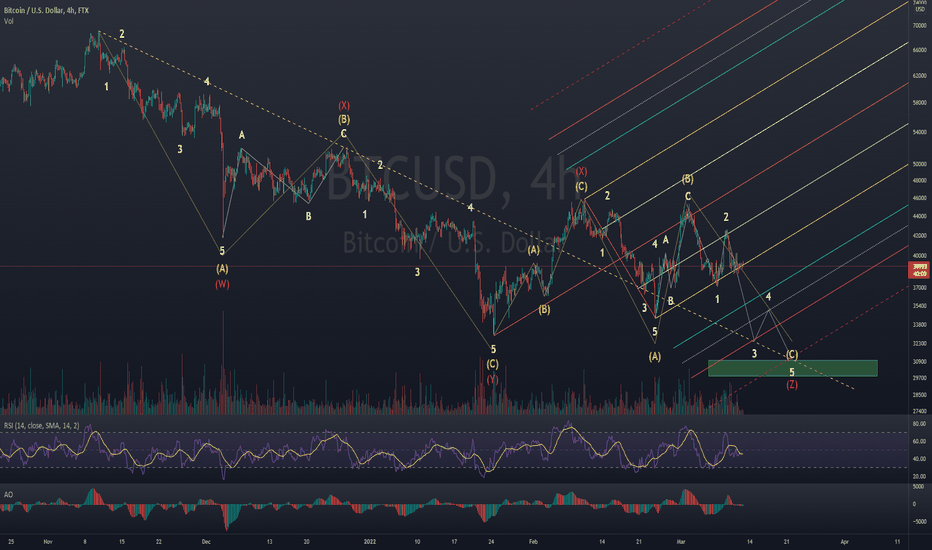The image size is (932, 550).
Task: Click the red (Z) wave label
Action: [792, 385]
